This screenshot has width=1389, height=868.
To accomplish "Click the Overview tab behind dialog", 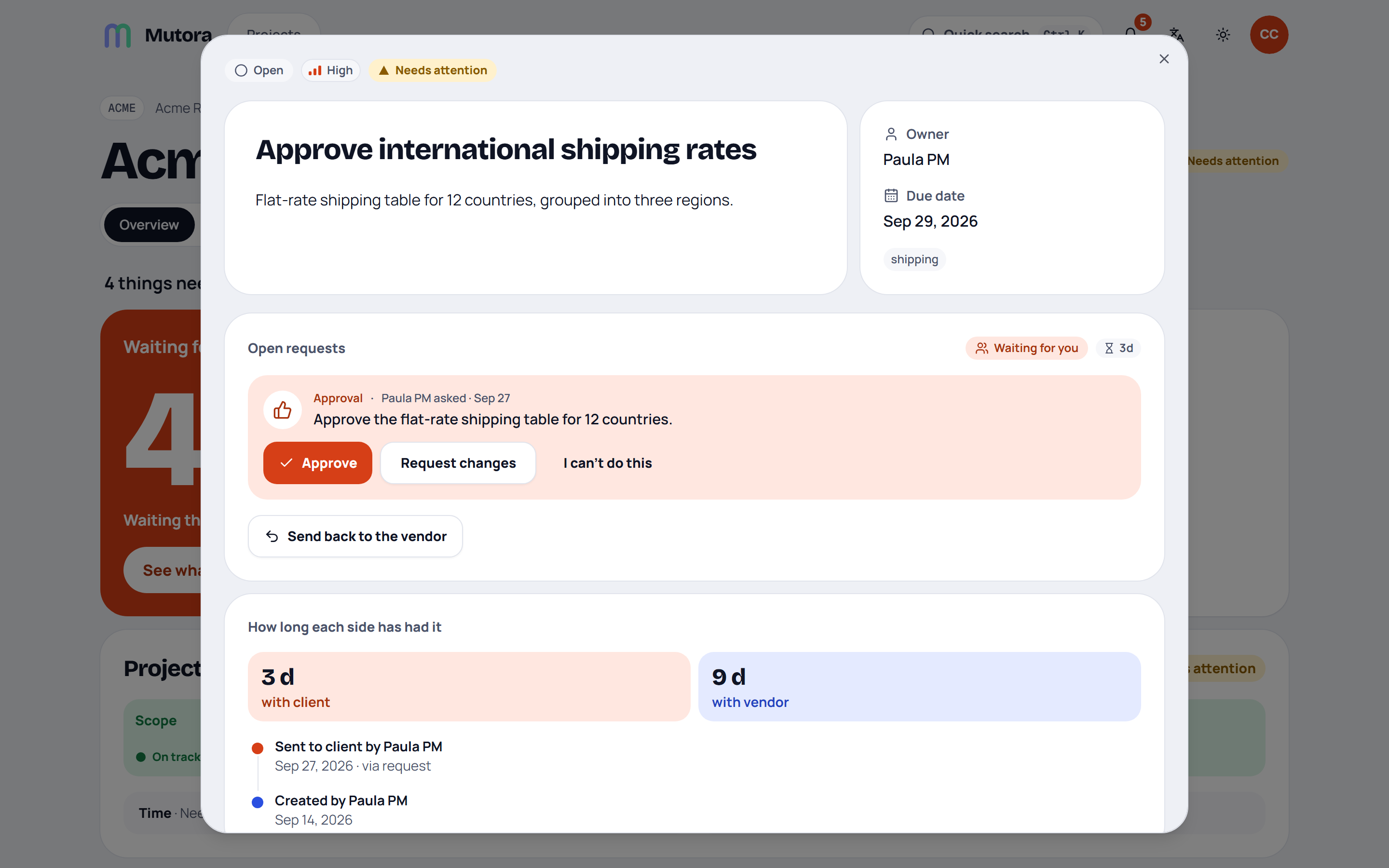I will [149, 224].
